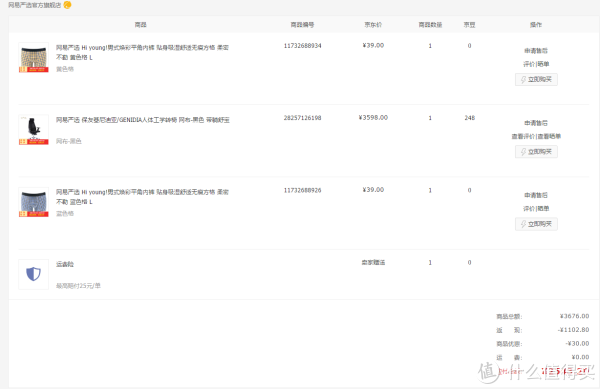
Task: Open the 黄色格 L boxer product title
Action: (142, 52)
